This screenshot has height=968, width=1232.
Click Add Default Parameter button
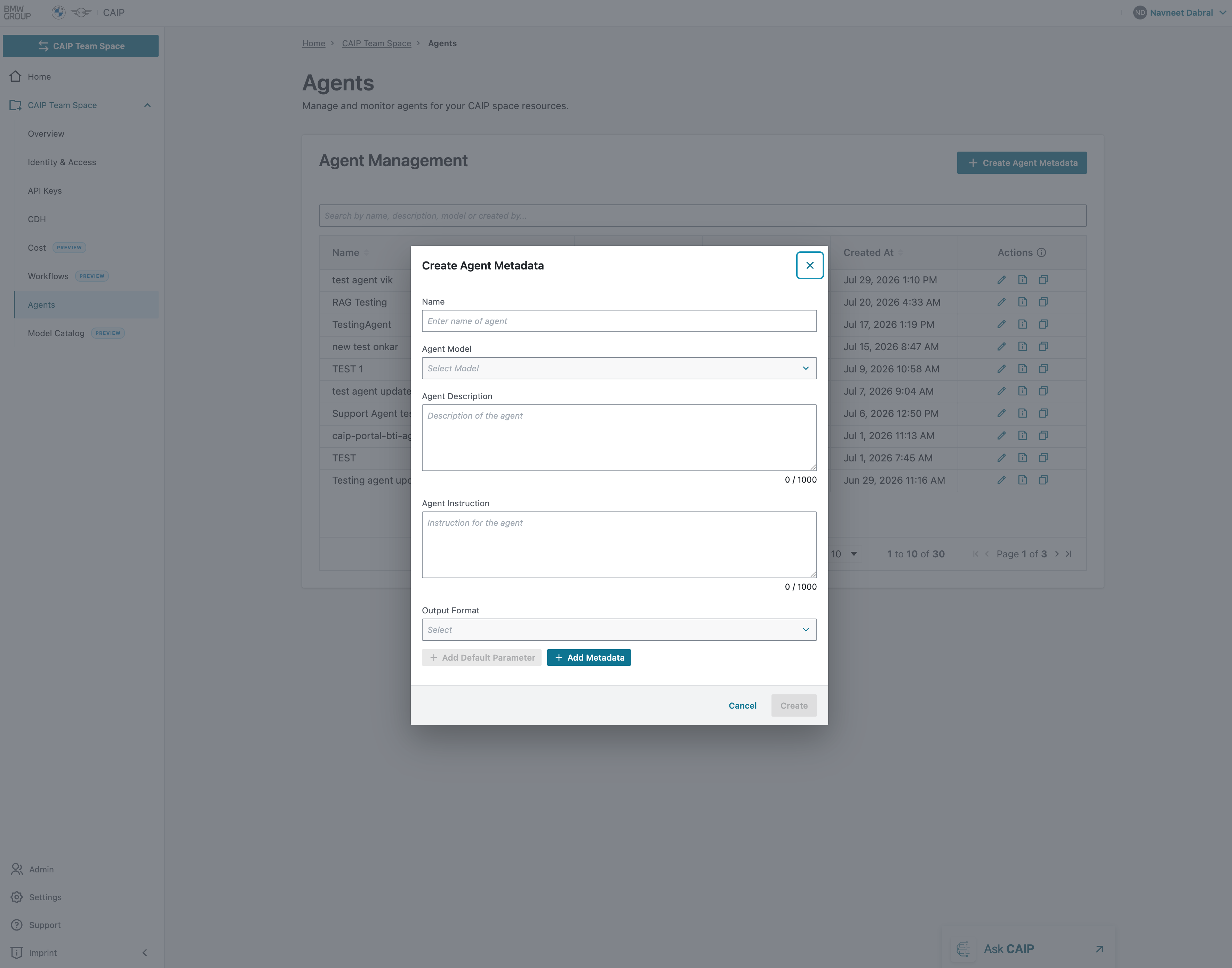[481, 658]
